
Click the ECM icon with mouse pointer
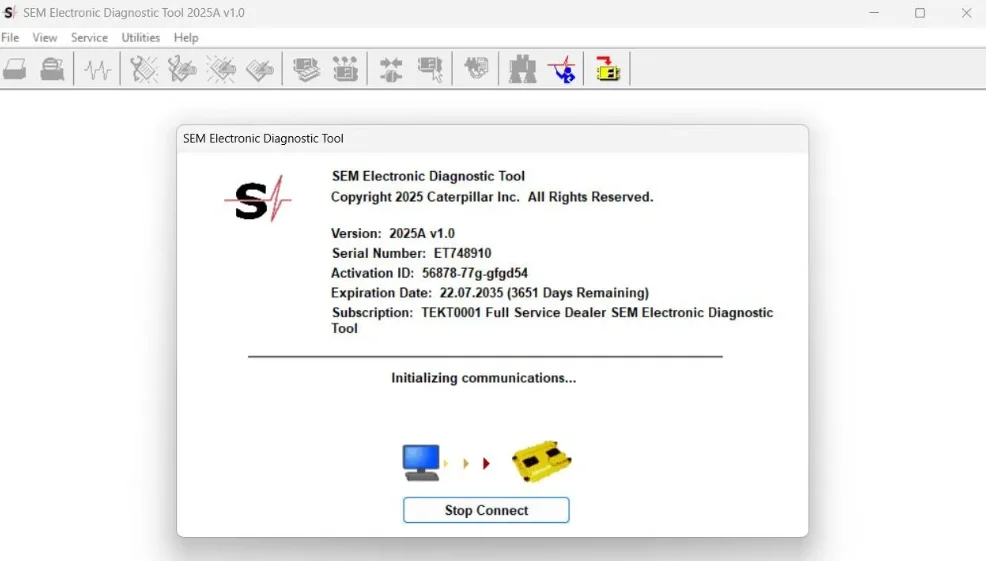[430, 69]
